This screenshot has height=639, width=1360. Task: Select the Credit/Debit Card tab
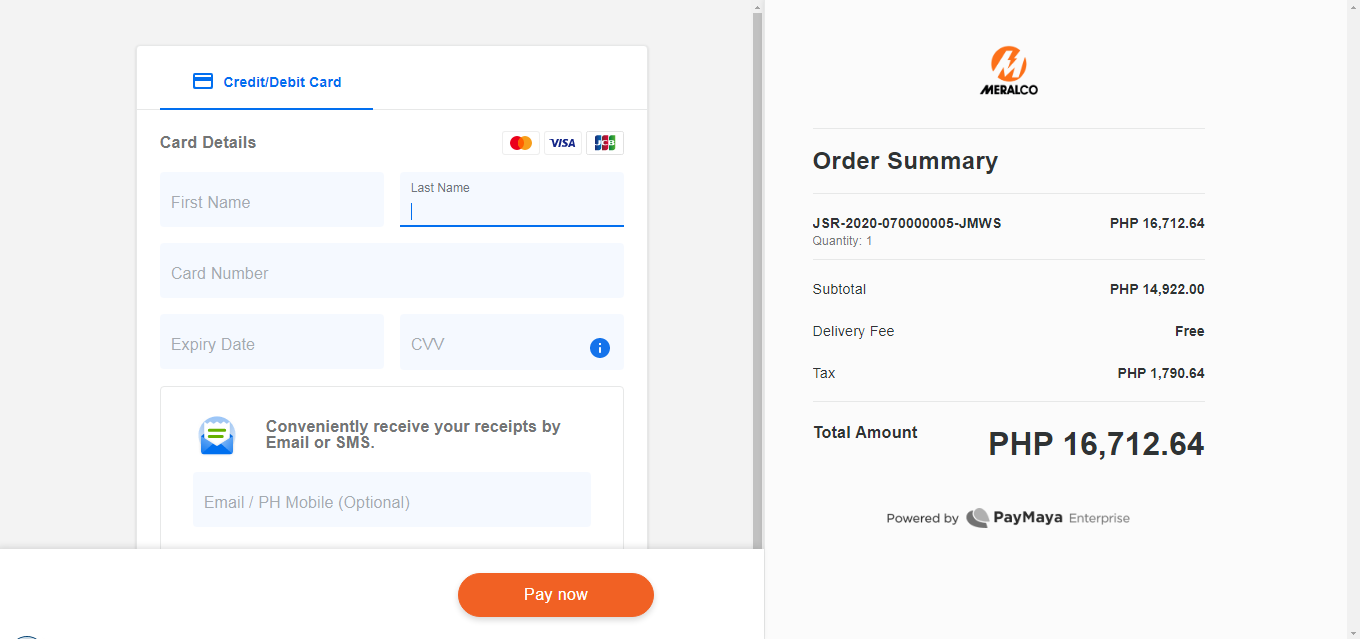[267, 82]
